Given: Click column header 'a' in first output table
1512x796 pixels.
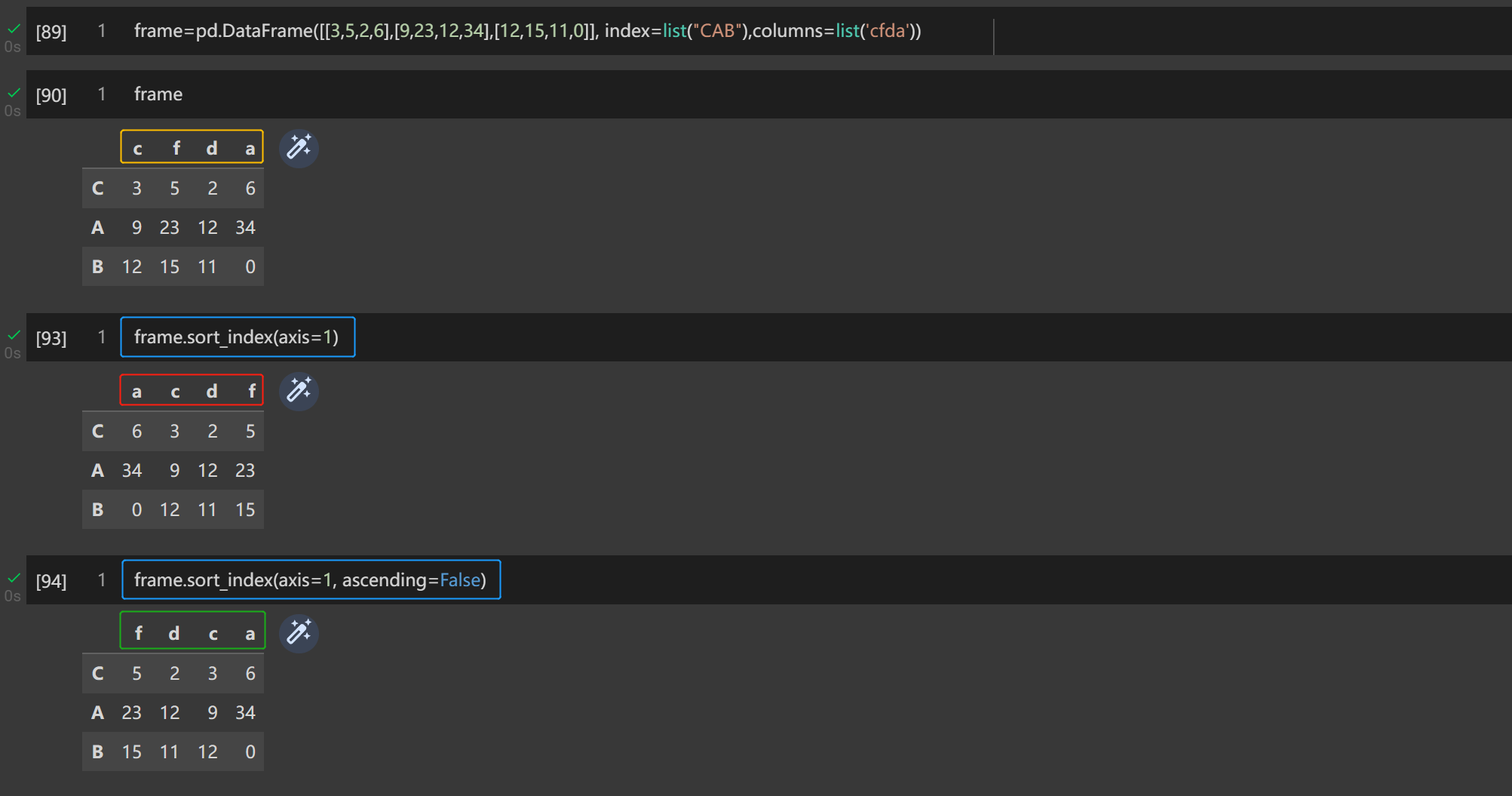Looking at the screenshot, I should [250, 149].
